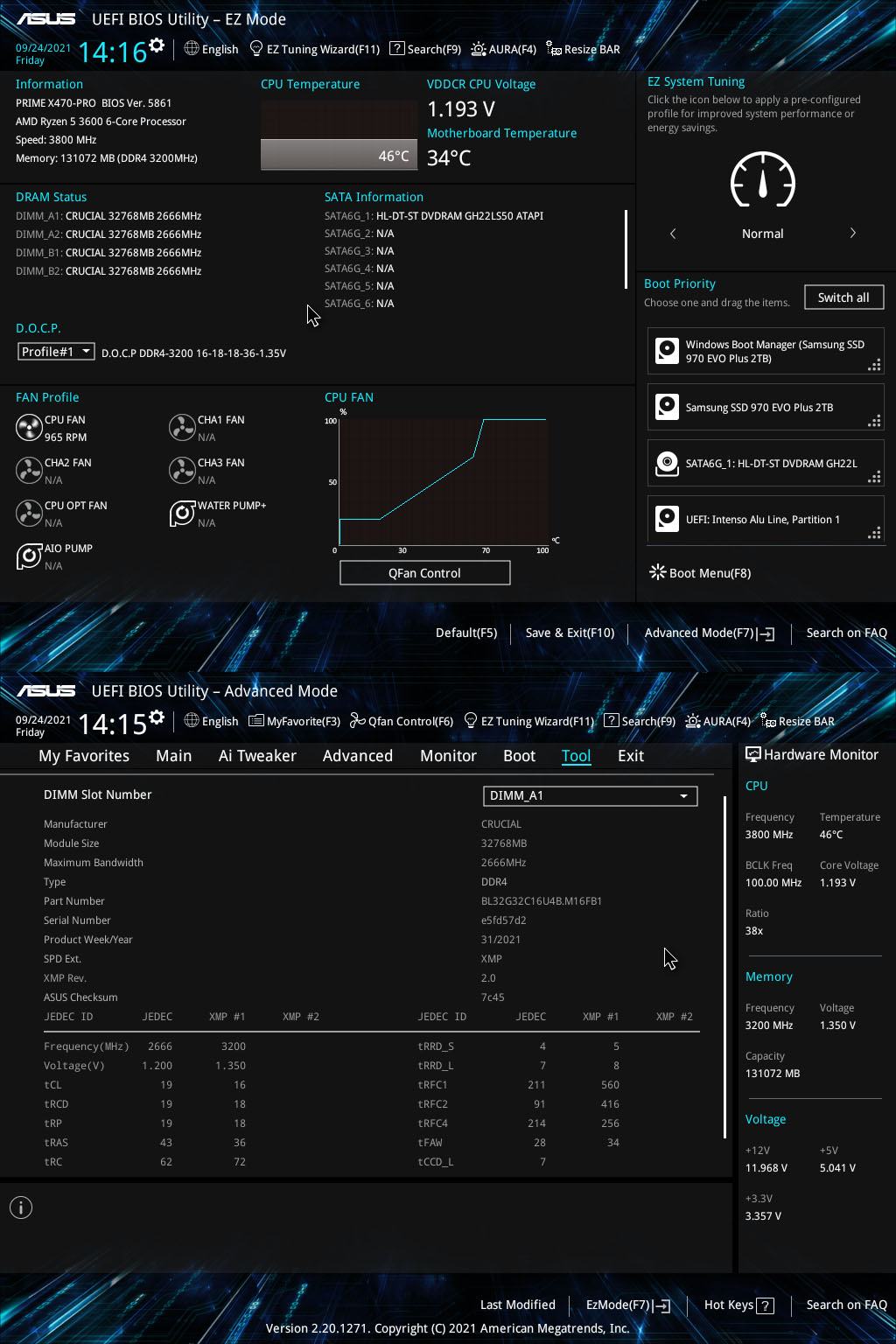Open the DIMM Slot Number DIMM_A1 dropdown
The image size is (896, 1344).
tap(590, 795)
